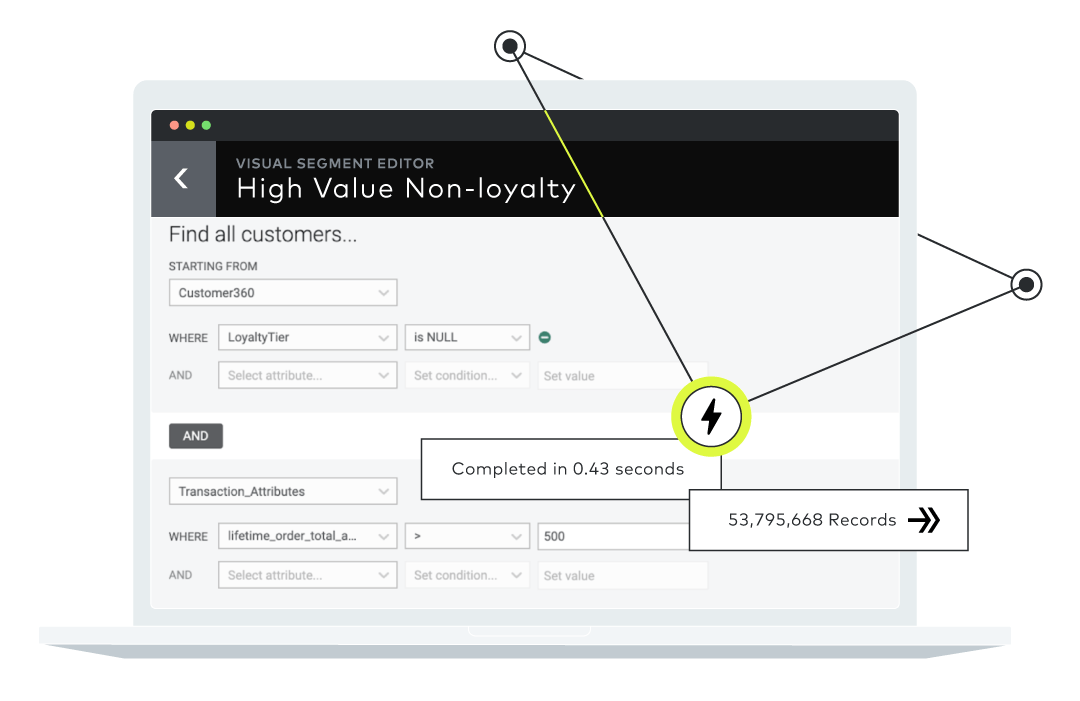
Task: Expand the Transaction_Attributes dropdown
Action: [283, 492]
